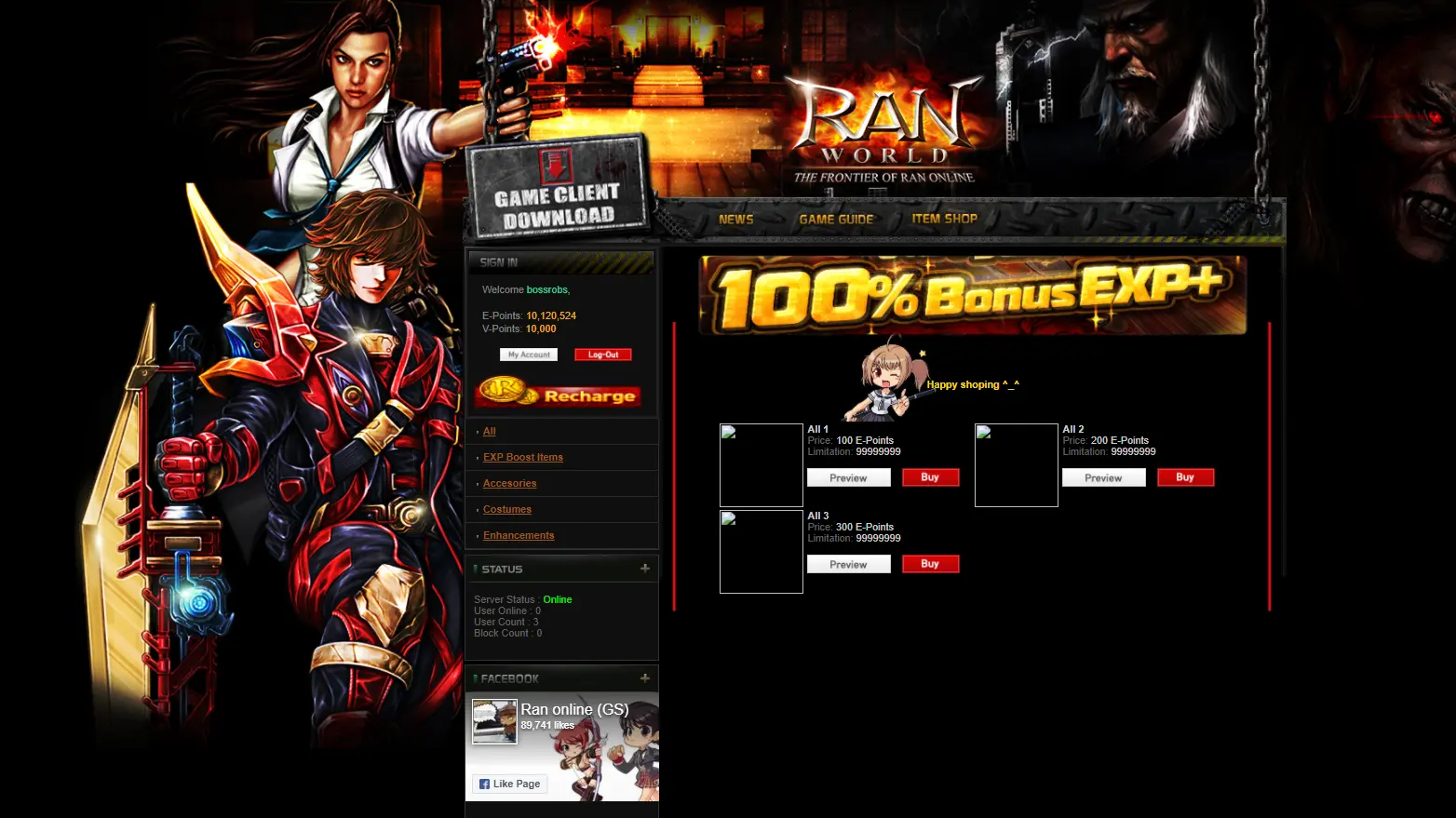The height and width of the screenshot is (818, 1456).
Task: Click the Block Count : 0 line
Action: 508,633
